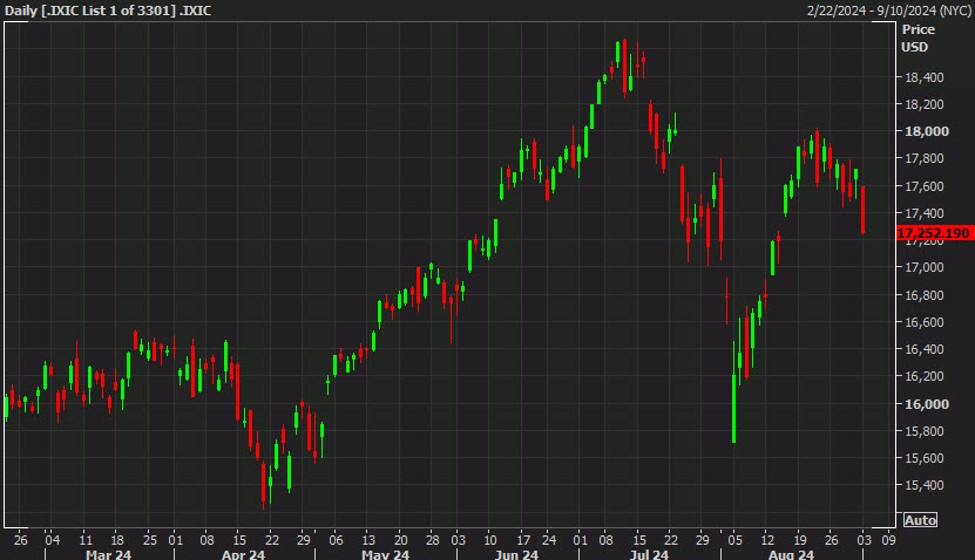Image resolution: width=975 pixels, height=560 pixels.
Task: Click the May 24 month label
Action: click(386, 553)
